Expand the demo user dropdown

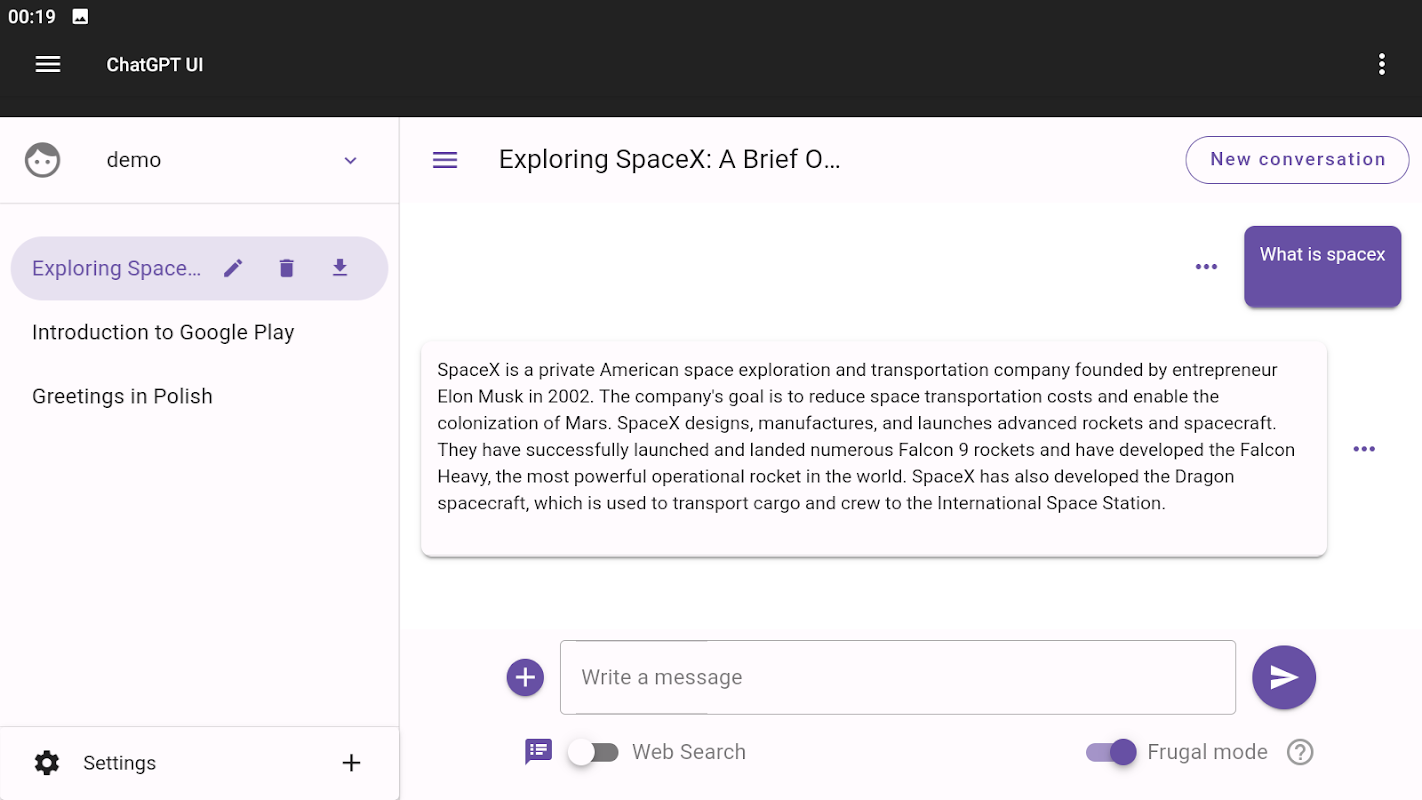[x=350, y=161]
